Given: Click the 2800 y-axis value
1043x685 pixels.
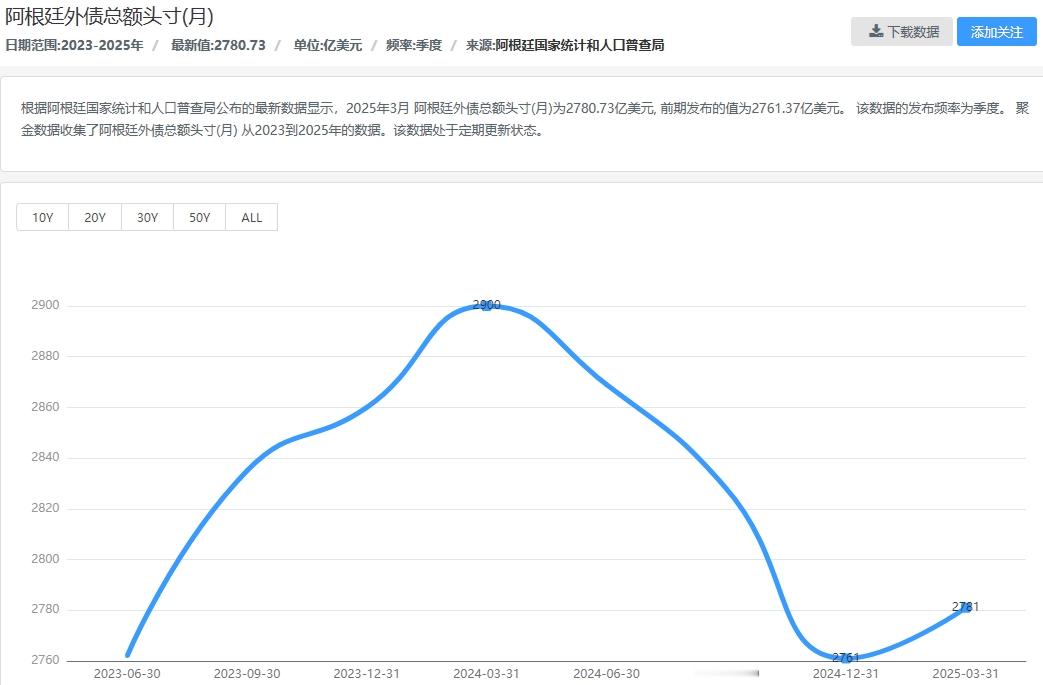Looking at the screenshot, I should (x=45, y=559).
